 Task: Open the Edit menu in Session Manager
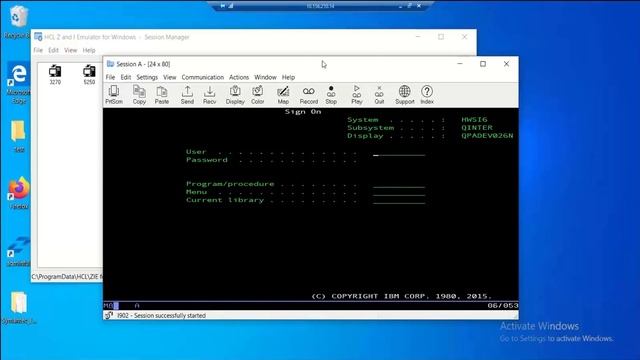(x=53, y=50)
